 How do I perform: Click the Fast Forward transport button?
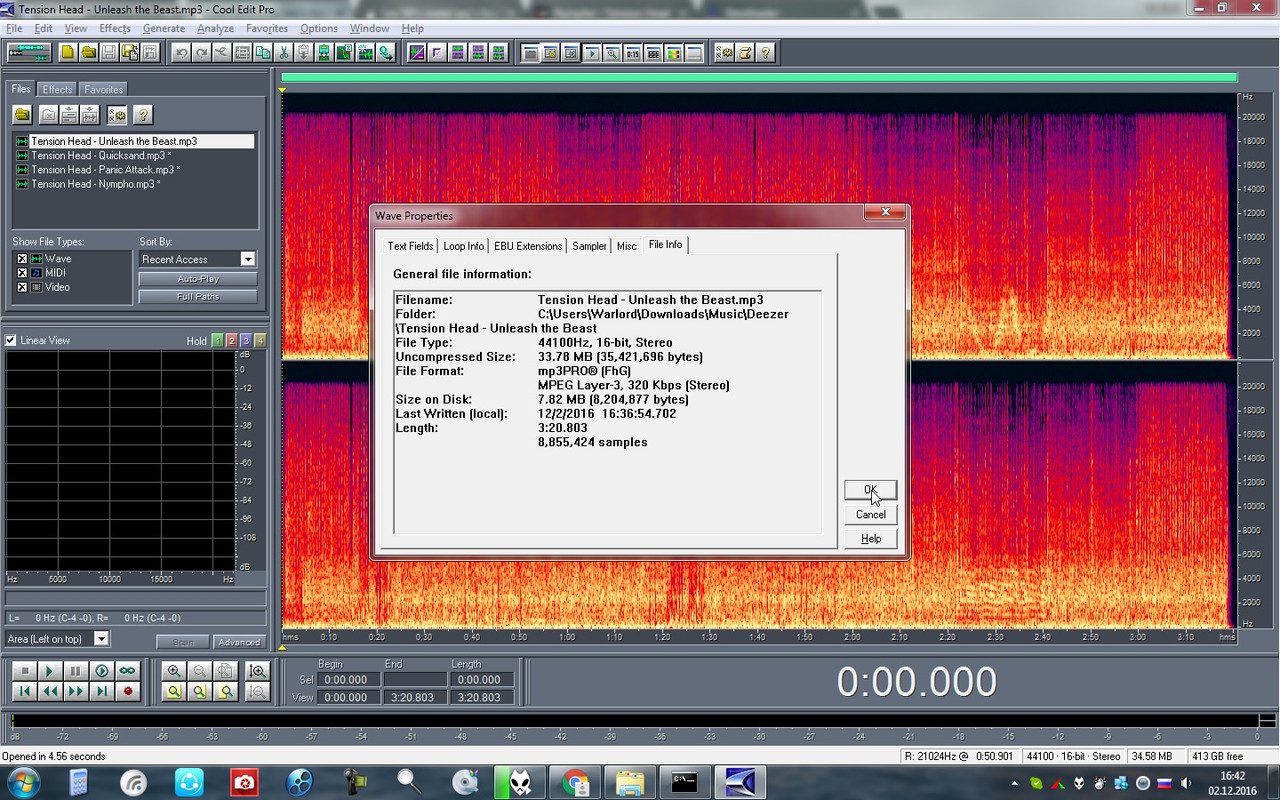(76, 691)
